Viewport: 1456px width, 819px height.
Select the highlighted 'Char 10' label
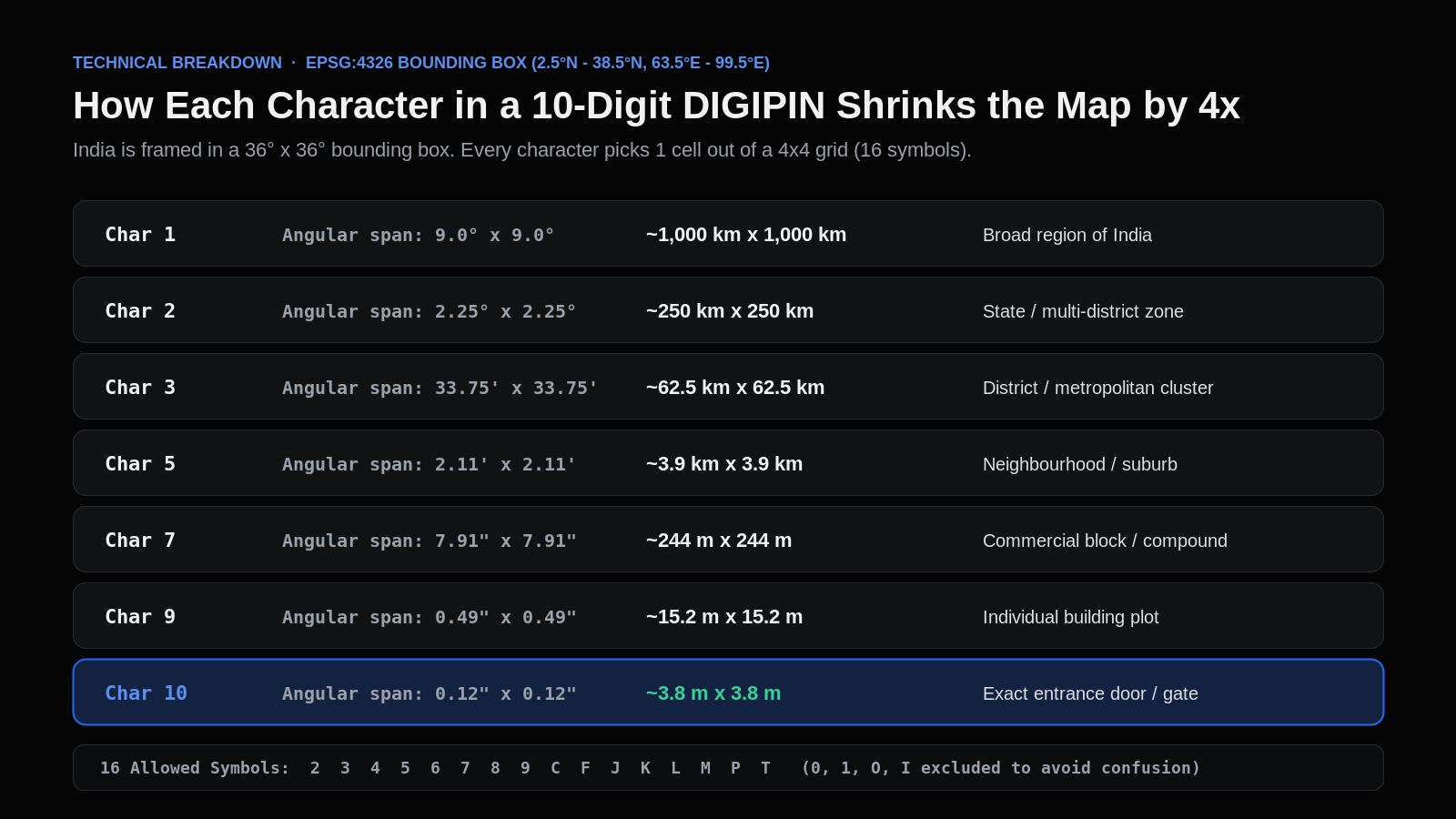click(146, 693)
